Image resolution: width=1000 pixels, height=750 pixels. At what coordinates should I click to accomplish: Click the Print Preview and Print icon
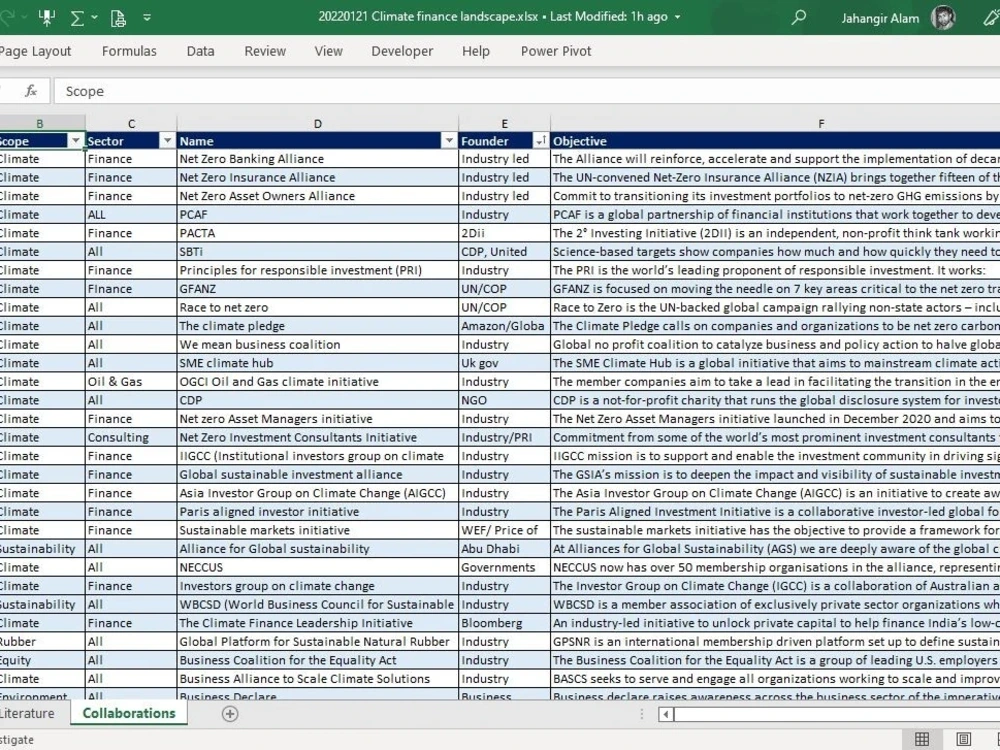118,18
